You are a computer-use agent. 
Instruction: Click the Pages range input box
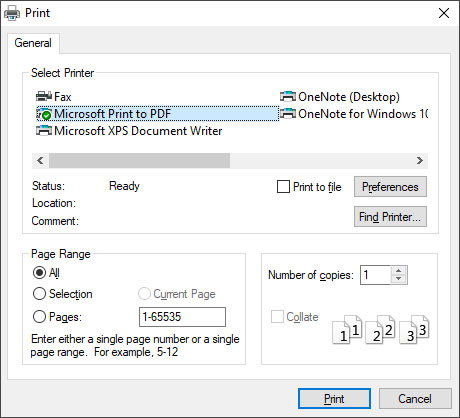coord(182,317)
